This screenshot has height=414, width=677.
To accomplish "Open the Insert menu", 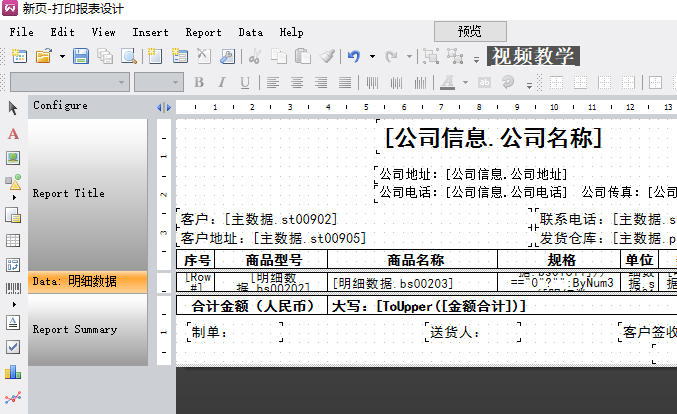I will 150,32.
